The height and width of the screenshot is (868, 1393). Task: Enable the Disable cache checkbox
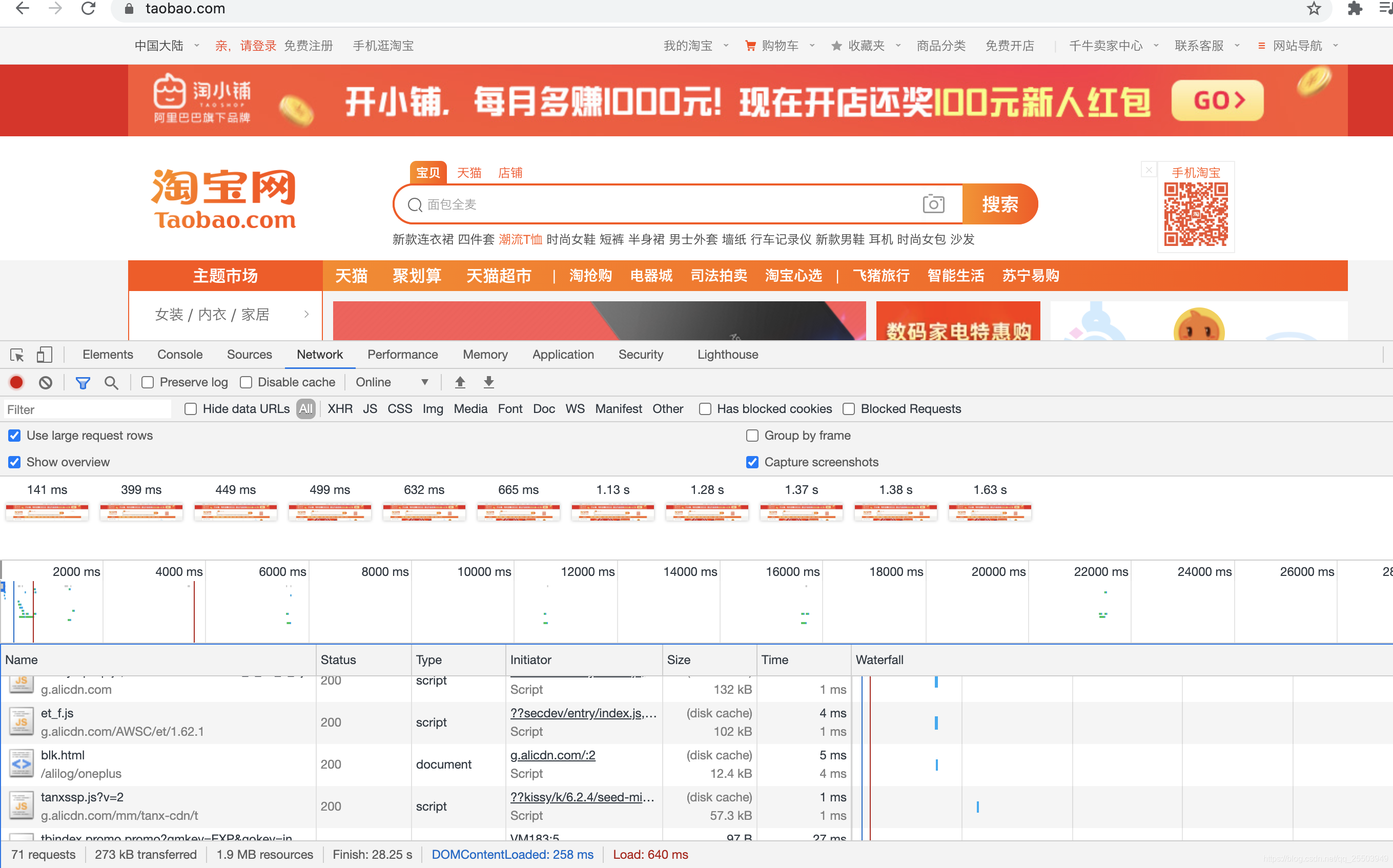point(247,382)
